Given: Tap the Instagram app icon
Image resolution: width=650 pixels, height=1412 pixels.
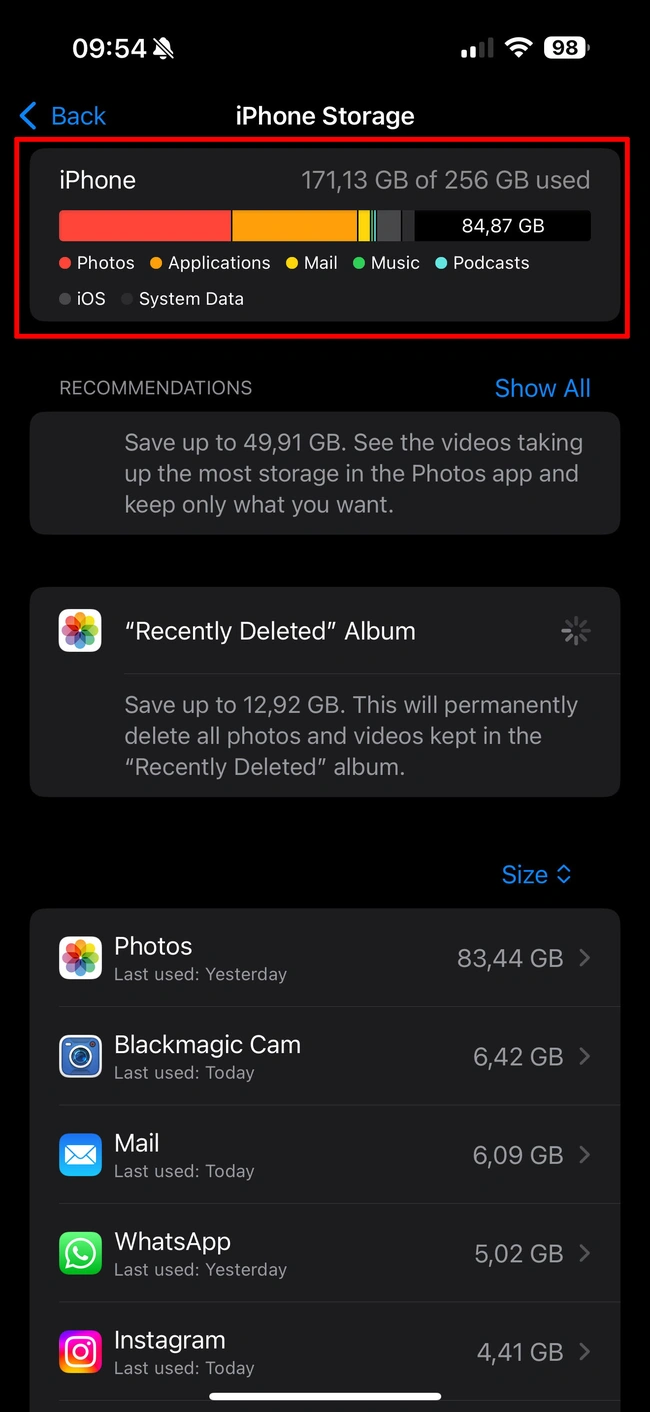Looking at the screenshot, I should 80,1352.
